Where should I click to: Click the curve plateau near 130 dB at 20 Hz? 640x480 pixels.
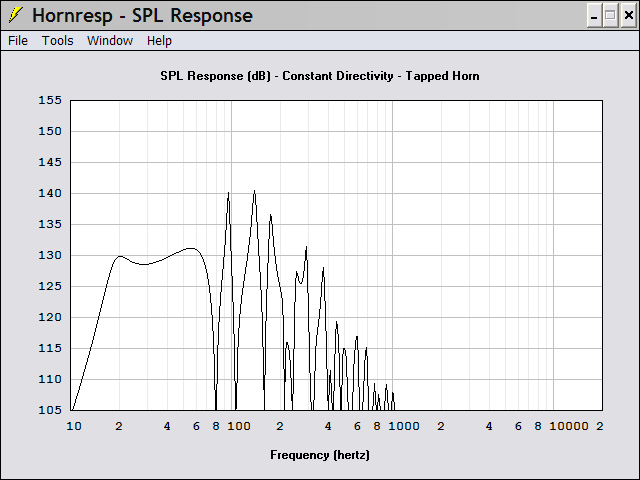[120, 256]
